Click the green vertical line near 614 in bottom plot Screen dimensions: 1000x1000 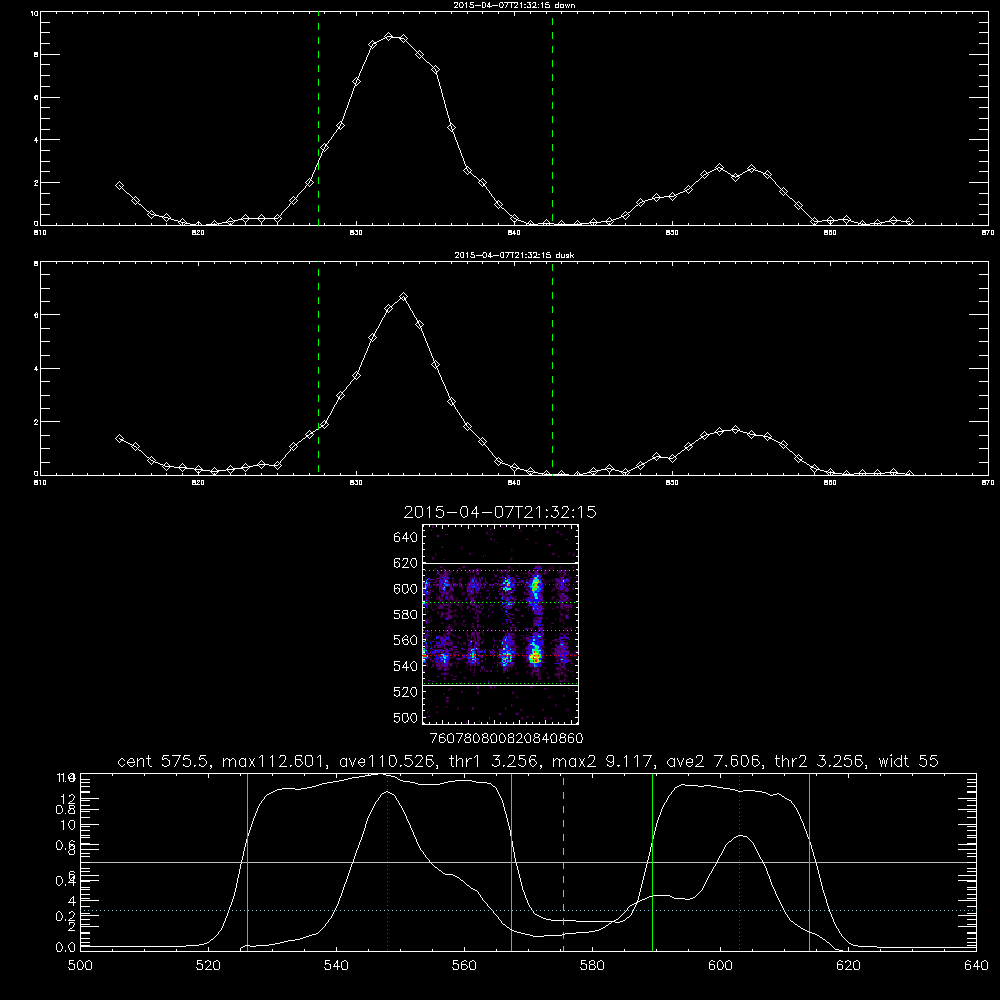point(809,862)
